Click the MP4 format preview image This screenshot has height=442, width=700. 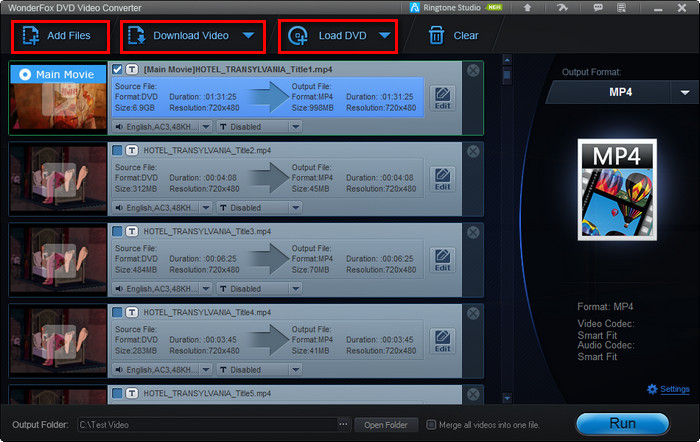(x=617, y=189)
